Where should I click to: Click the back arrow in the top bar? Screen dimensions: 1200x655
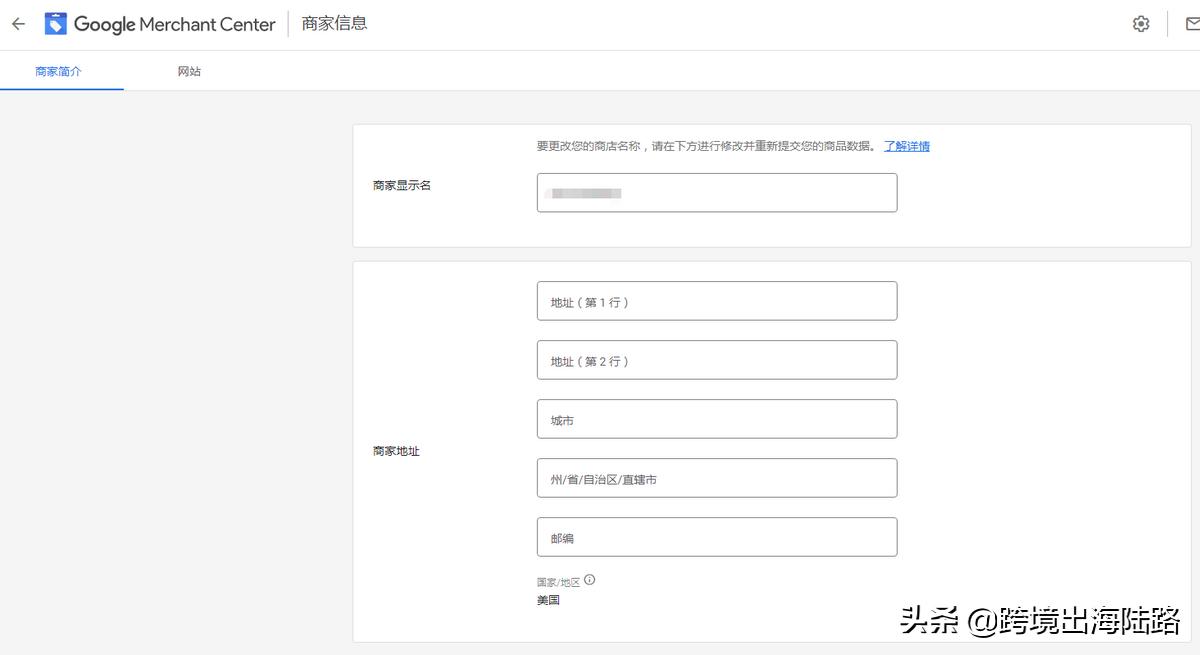tap(18, 23)
